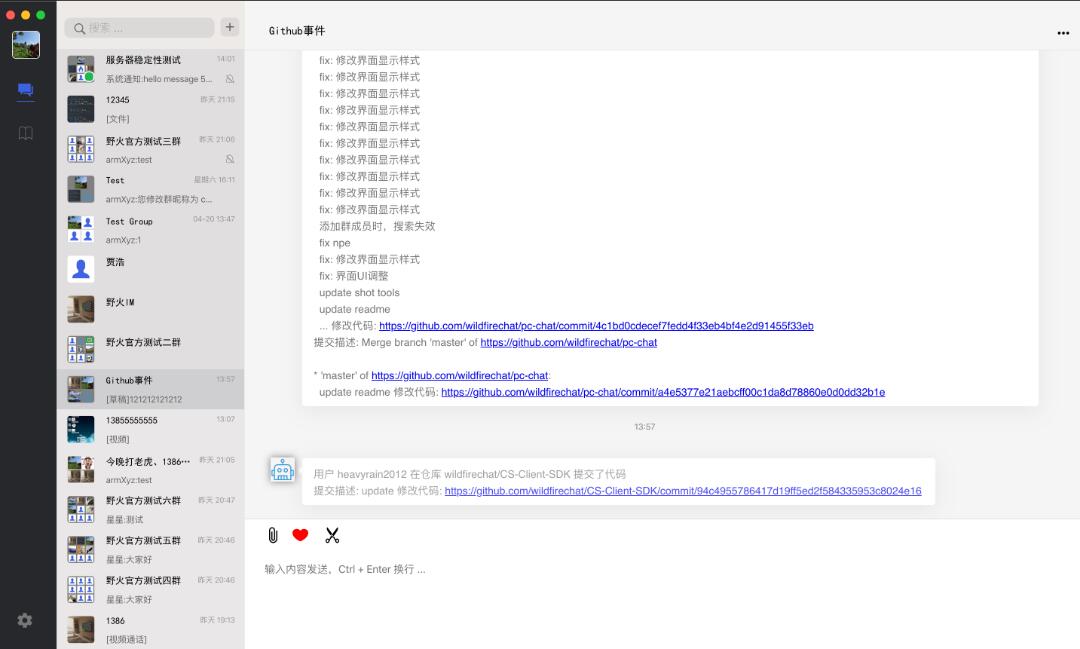The height and width of the screenshot is (649, 1080).
Task: Select the 野火官方测试三群 chat
Action: (x=150, y=149)
